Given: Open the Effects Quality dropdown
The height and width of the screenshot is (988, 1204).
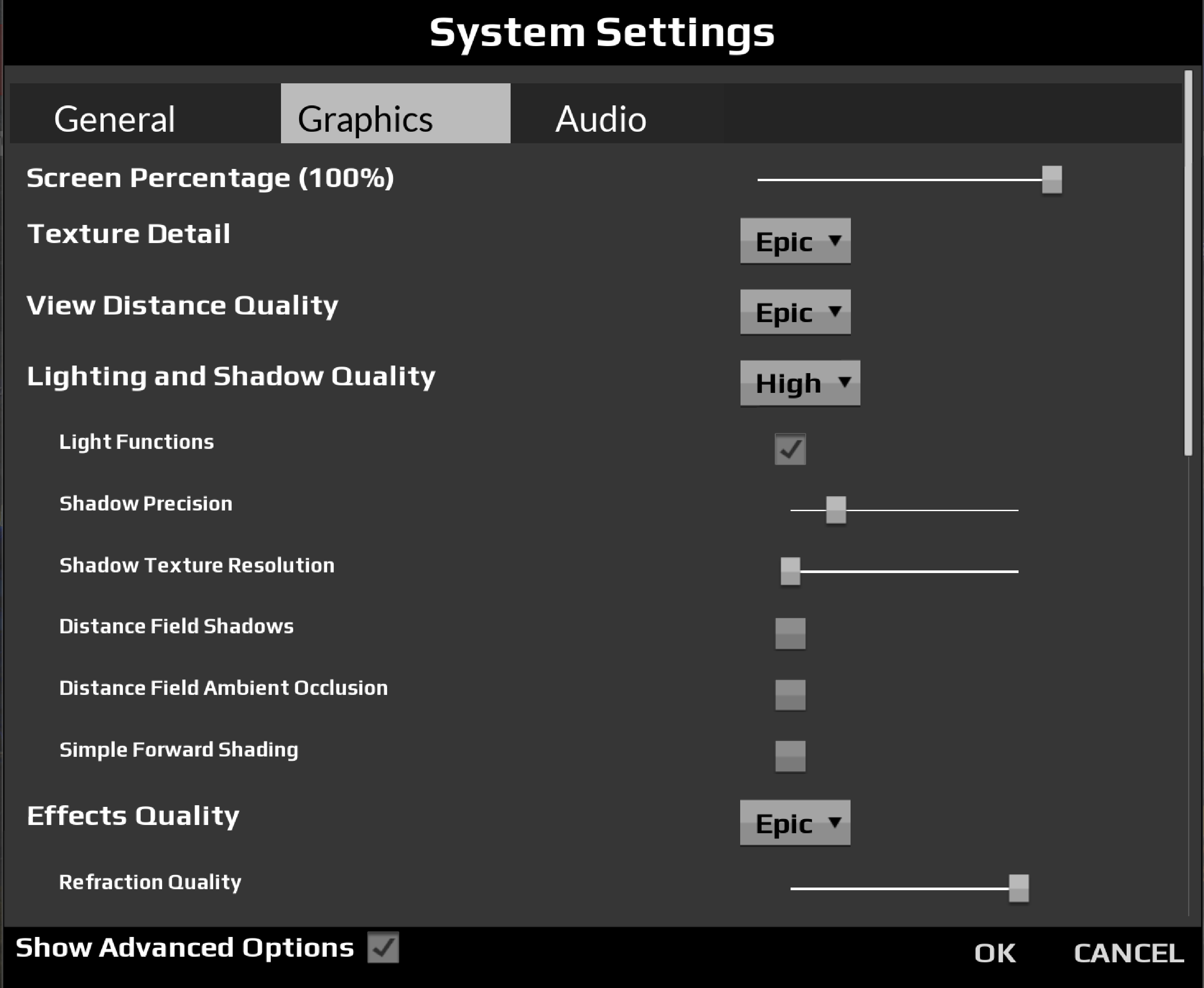Looking at the screenshot, I should 795,823.
